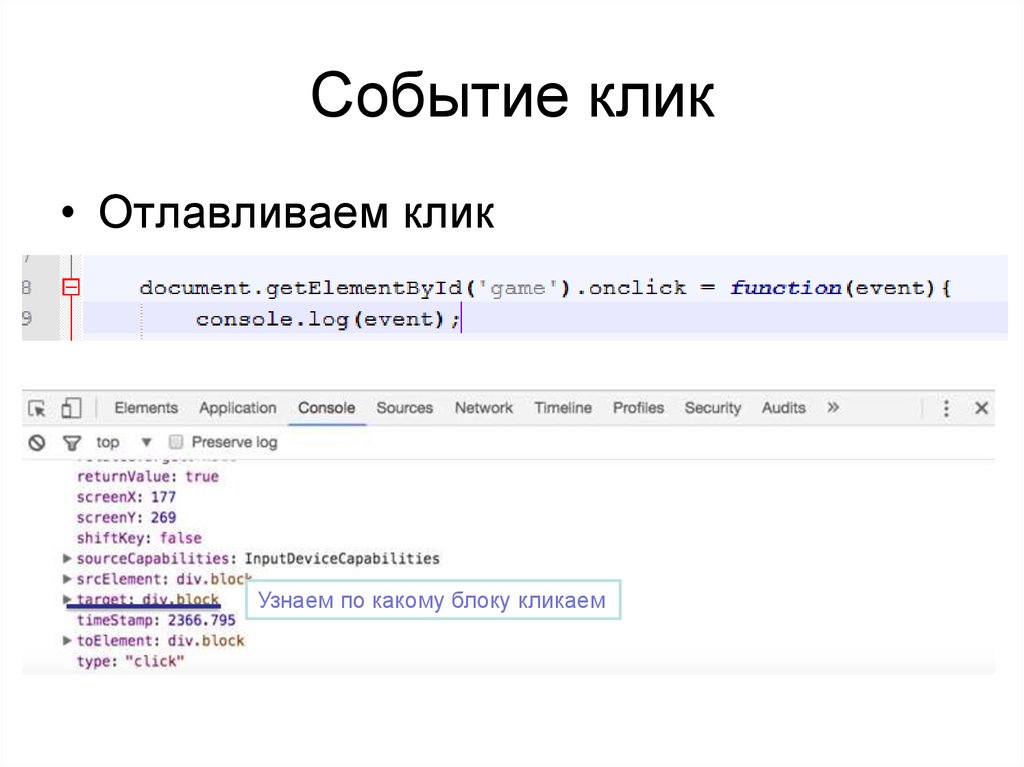Select the inspect element cursor tool
The height and width of the screenshot is (767, 1024).
click(34, 408)
